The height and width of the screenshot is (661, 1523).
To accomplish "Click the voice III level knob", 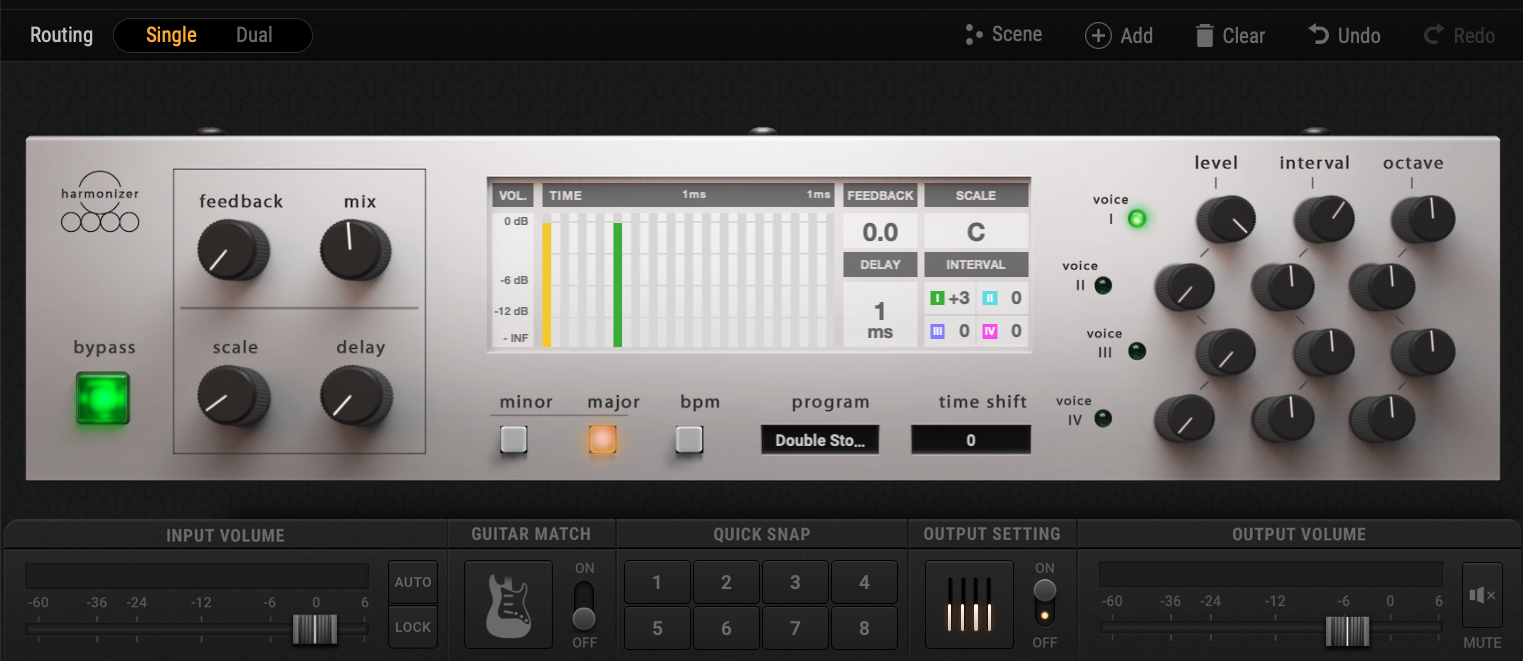I will point(1224,353).
